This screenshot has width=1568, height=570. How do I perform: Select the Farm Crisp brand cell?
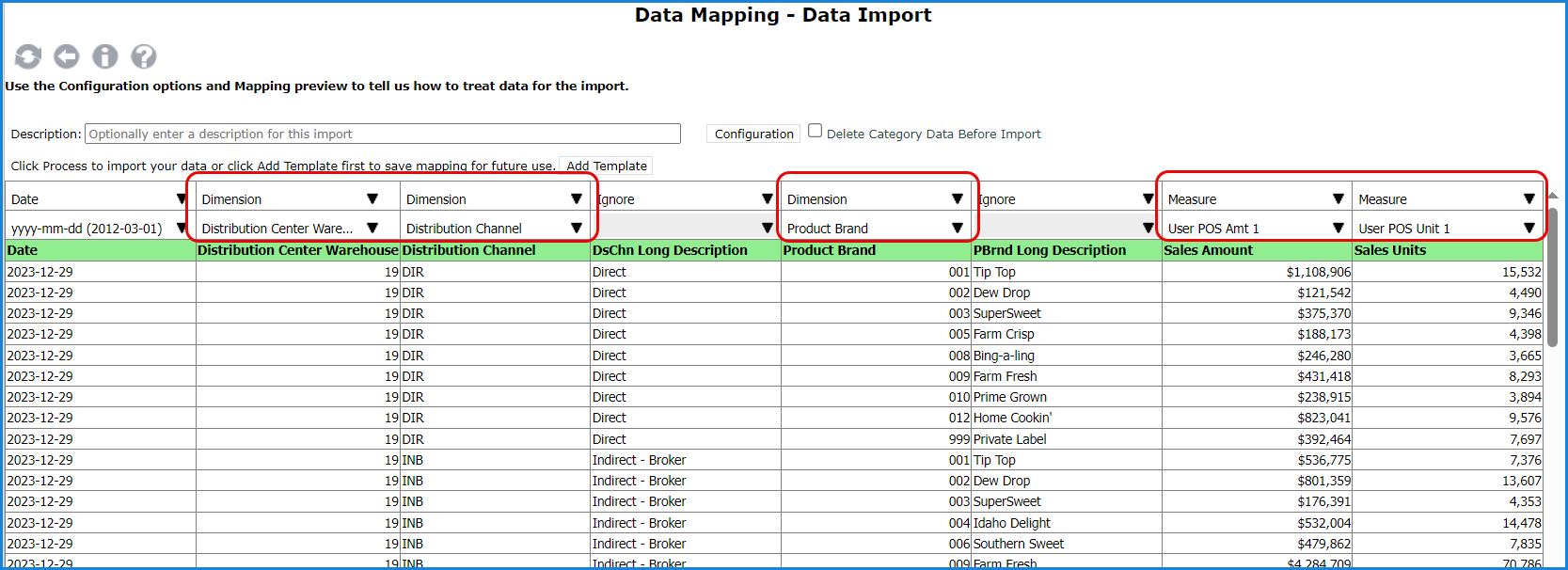pos(1067,334)
